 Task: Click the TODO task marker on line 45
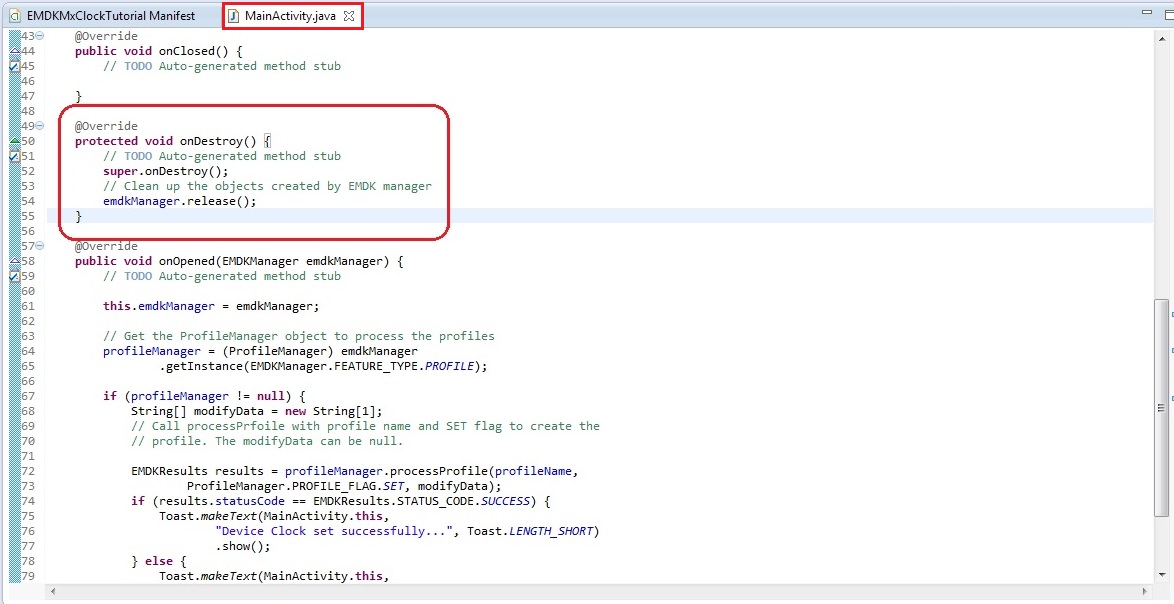13,67
